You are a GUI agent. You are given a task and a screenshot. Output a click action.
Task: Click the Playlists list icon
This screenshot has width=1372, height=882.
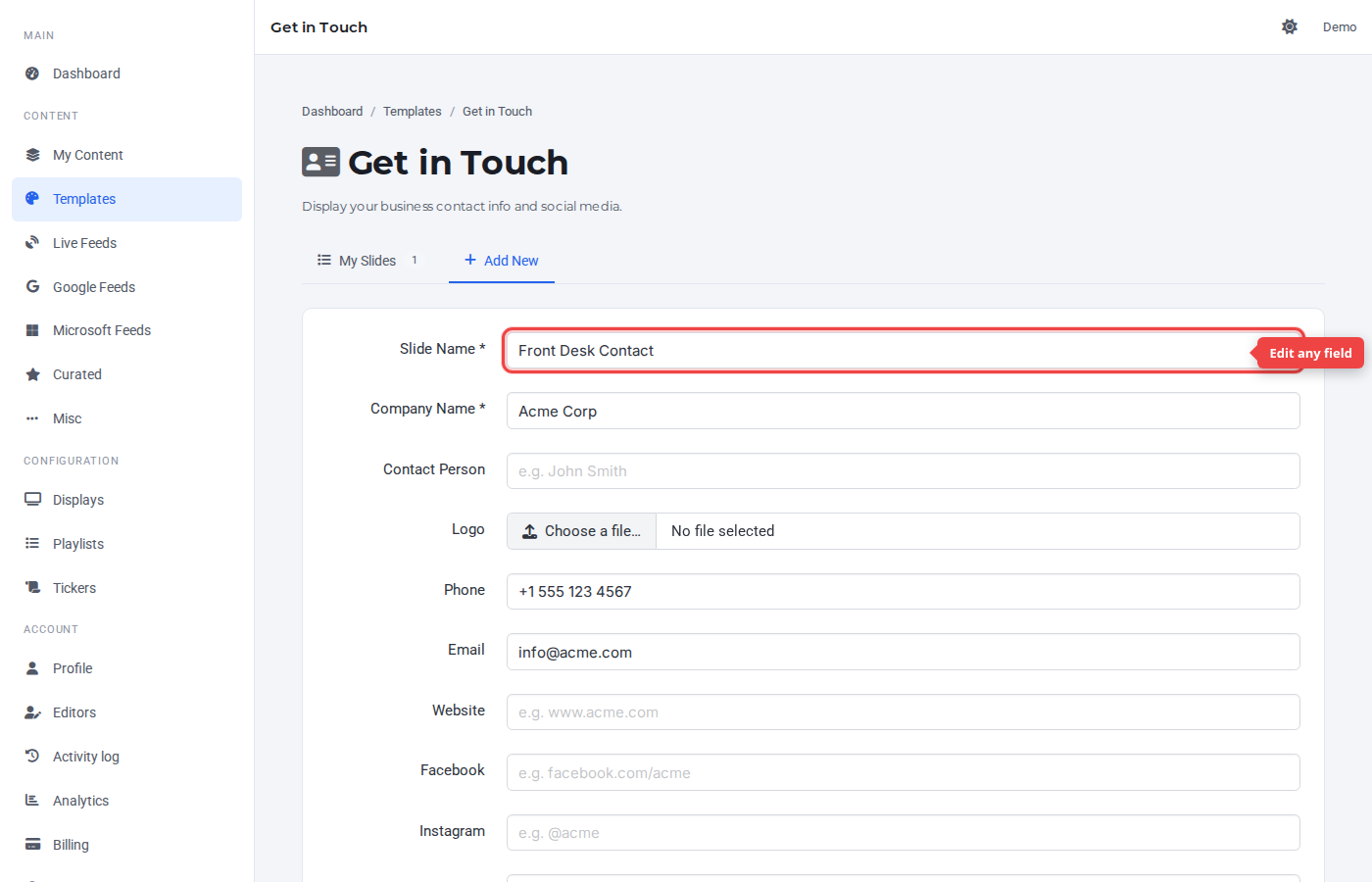[32, 544]
